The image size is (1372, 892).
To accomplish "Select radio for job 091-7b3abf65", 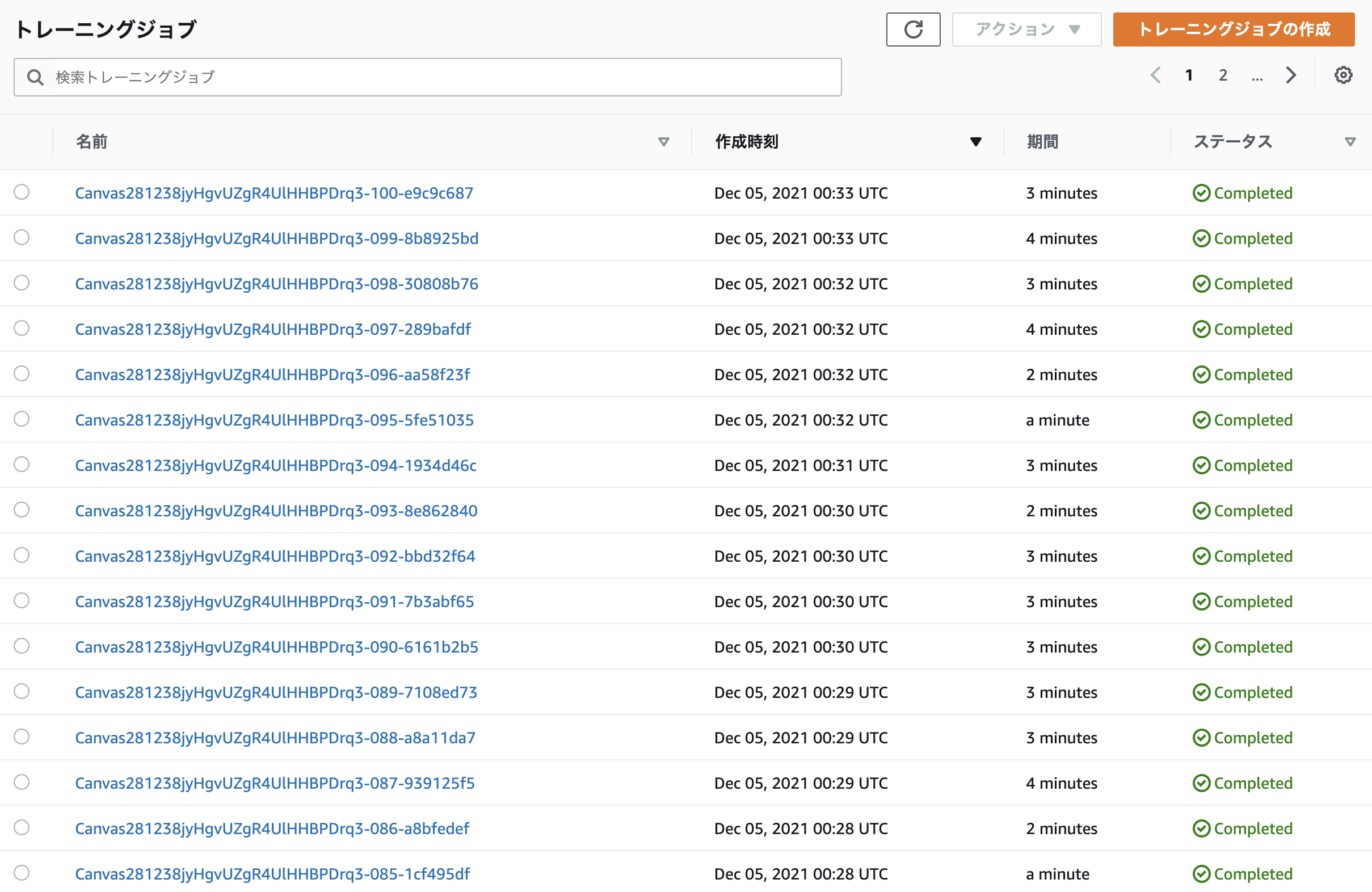I will tap(22, 601).
